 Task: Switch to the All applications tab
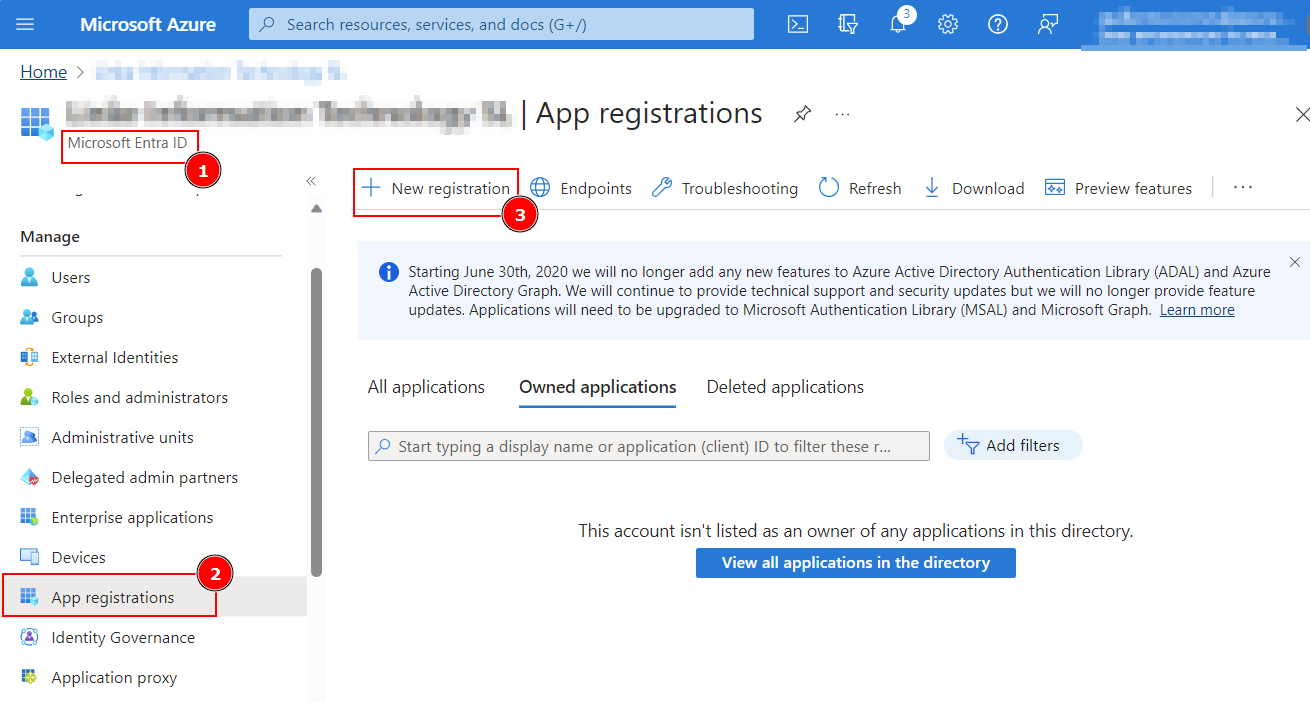coord(426,387)
